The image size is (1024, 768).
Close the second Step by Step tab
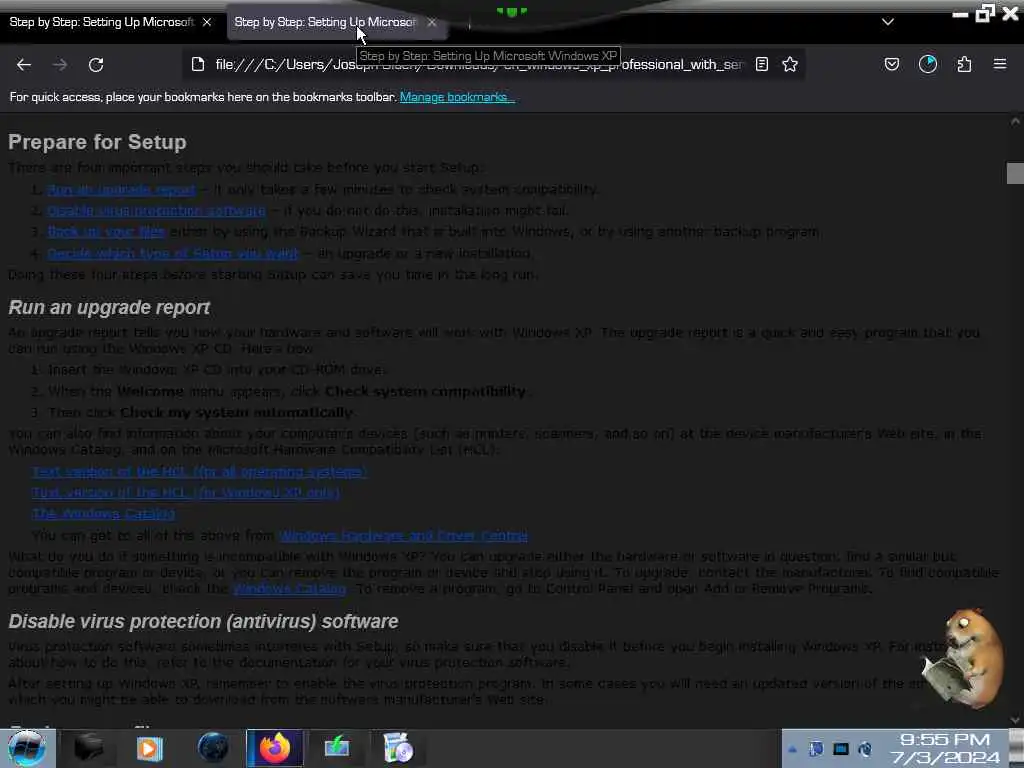(432, 22)
